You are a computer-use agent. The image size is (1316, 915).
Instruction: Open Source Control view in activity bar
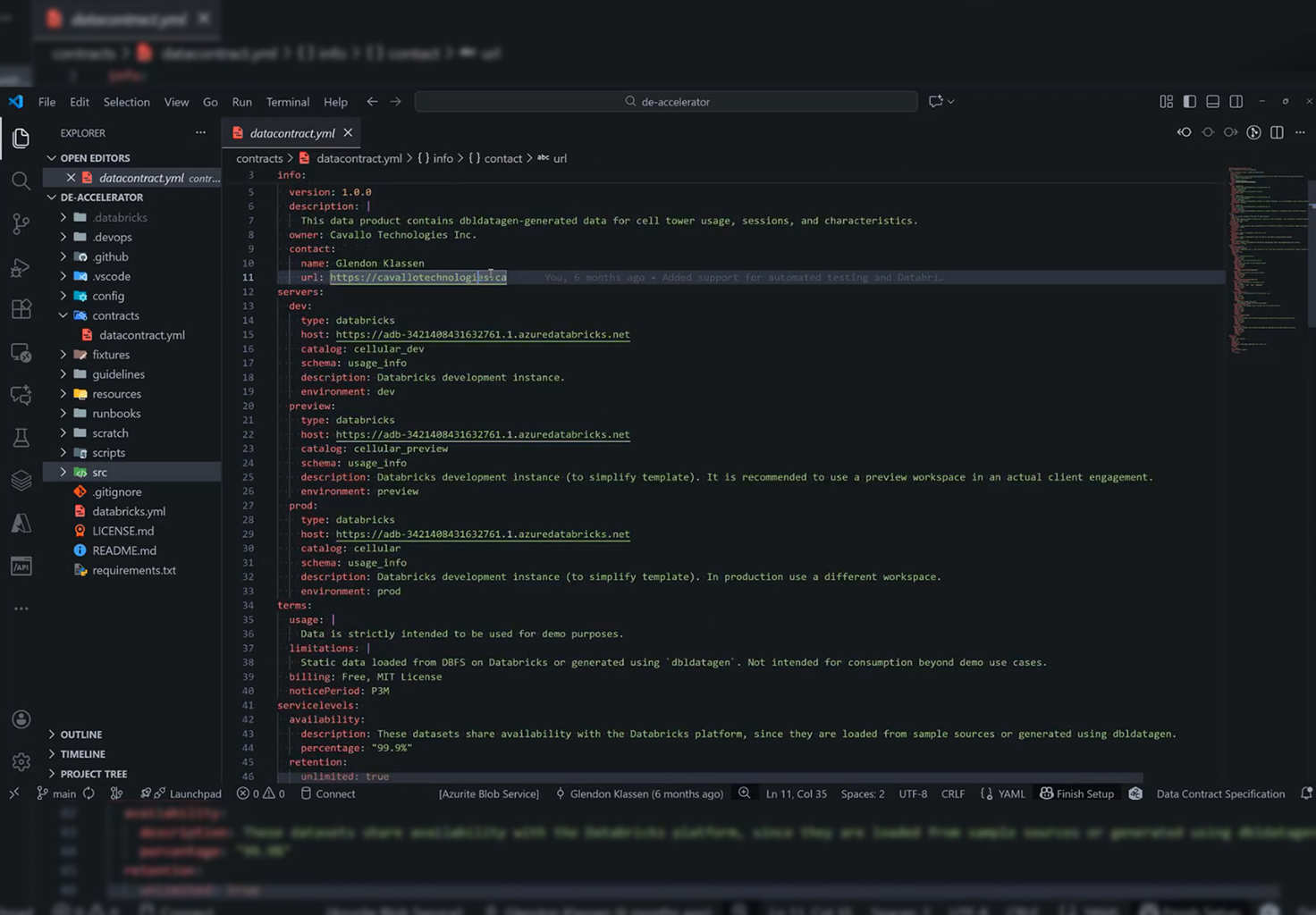click(21, 224)
